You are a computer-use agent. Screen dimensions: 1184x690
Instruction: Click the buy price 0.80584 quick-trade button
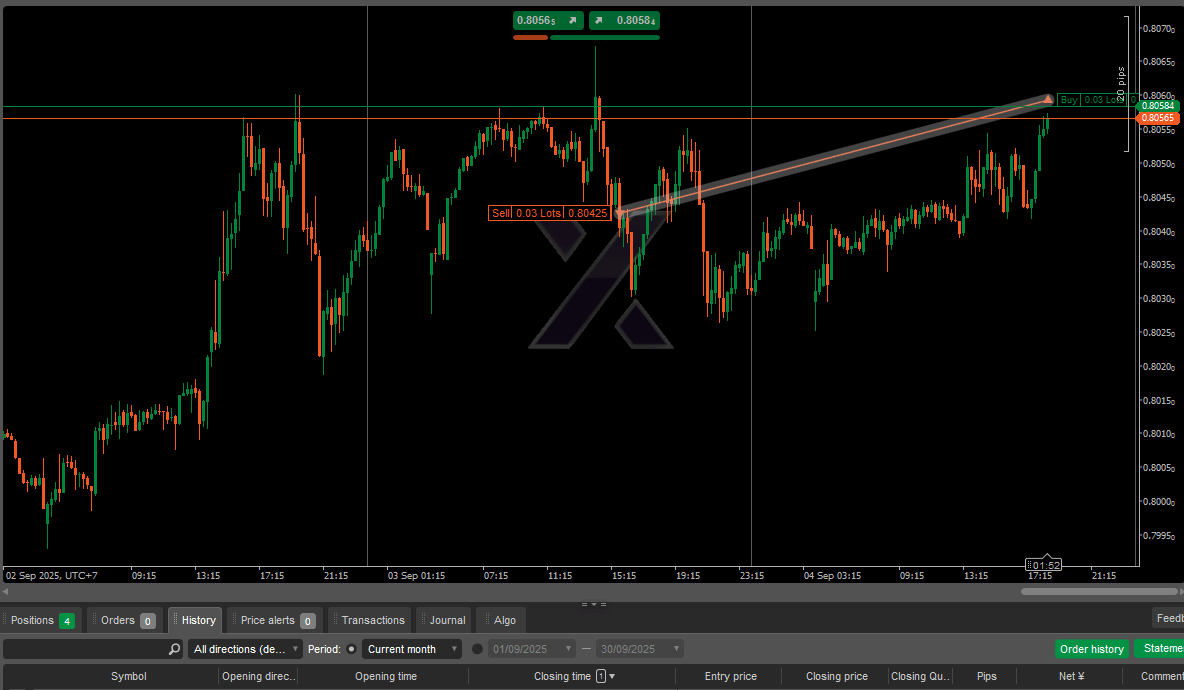click(x=624, y=20)
